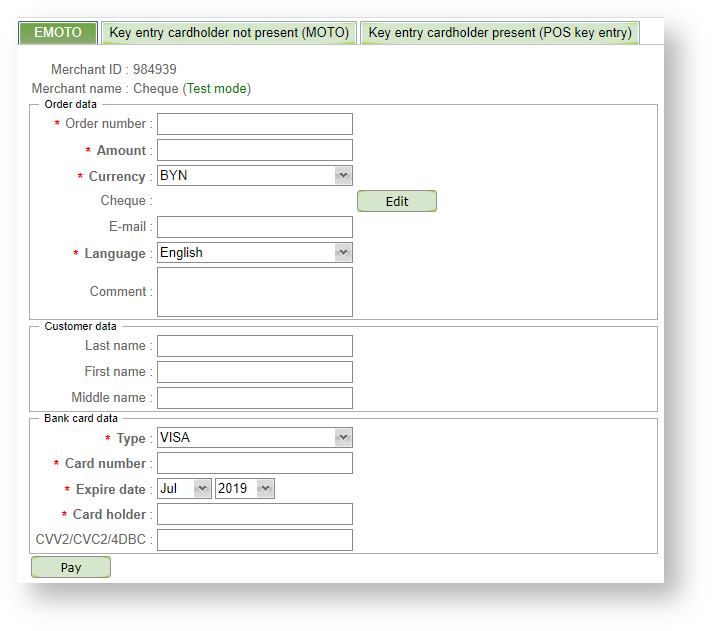Open Key entry cardholder not present (MOTO) tab
This screenshot has width=712, height=631.
(229, 32)
